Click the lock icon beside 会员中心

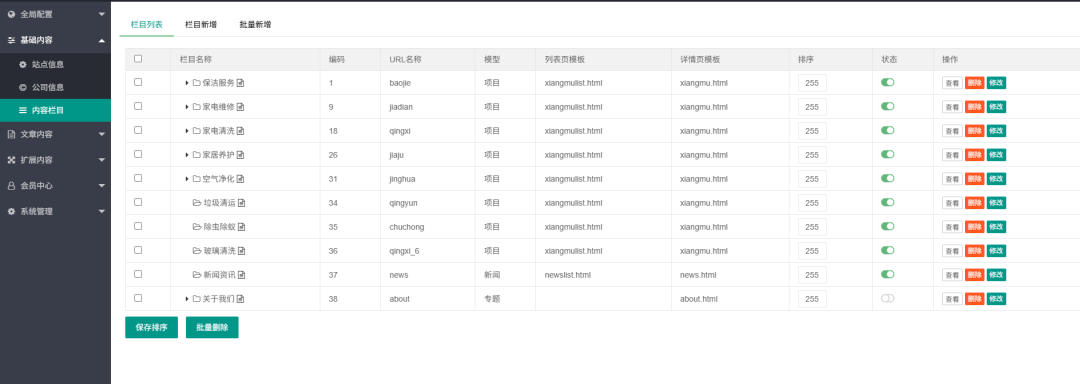click(11, 186)
